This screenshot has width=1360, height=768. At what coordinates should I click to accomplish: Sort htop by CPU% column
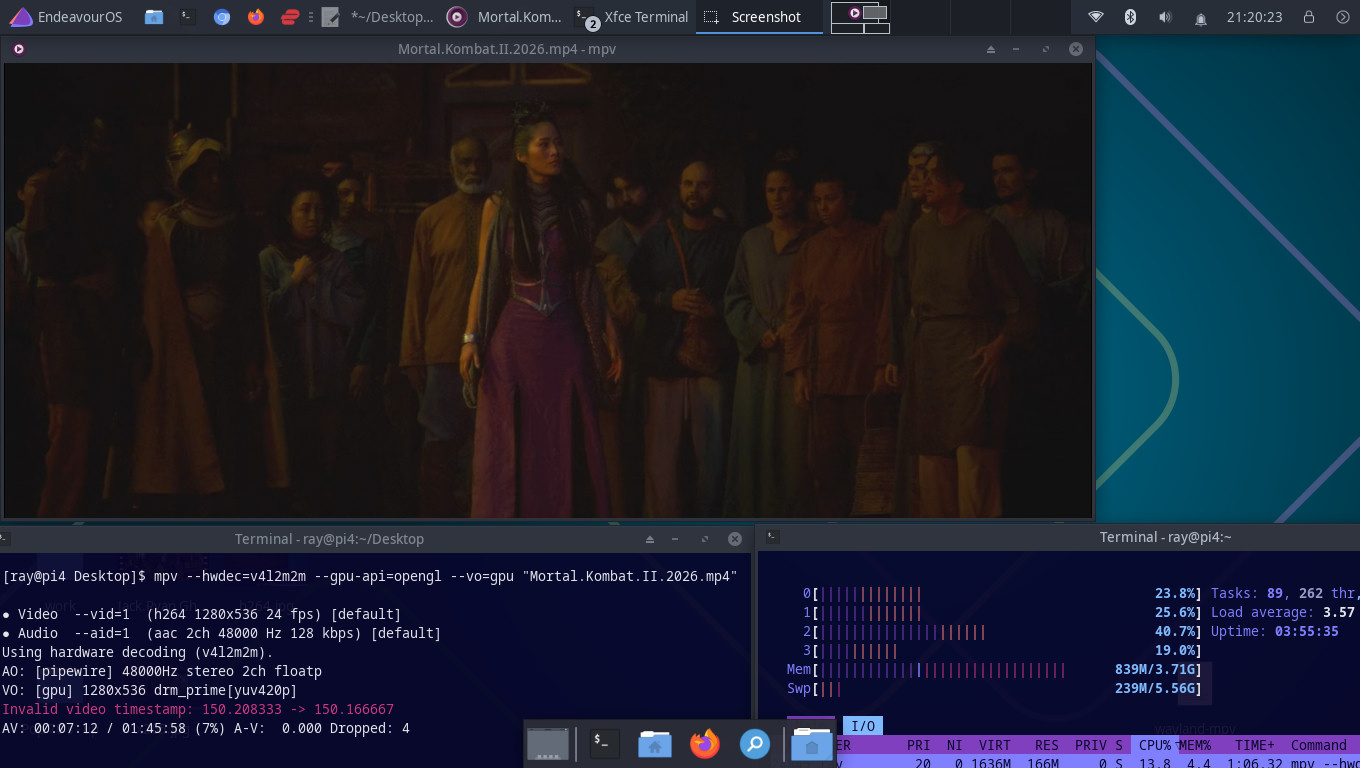(x=1154, y=745)
